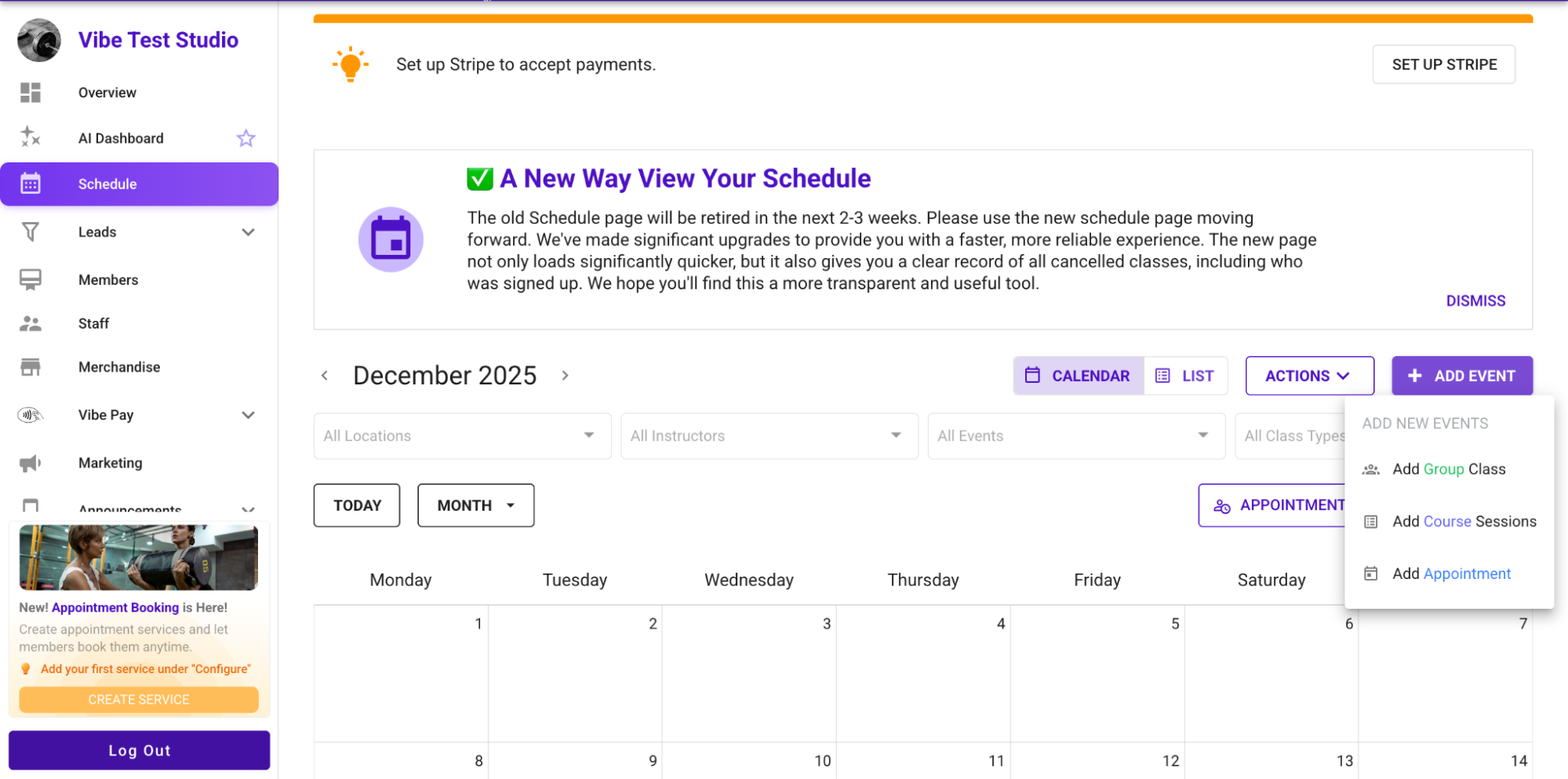Star the AI Dashboard as favorite
The width and height of the screenshot is (1568, 779).
pos(246,139)
